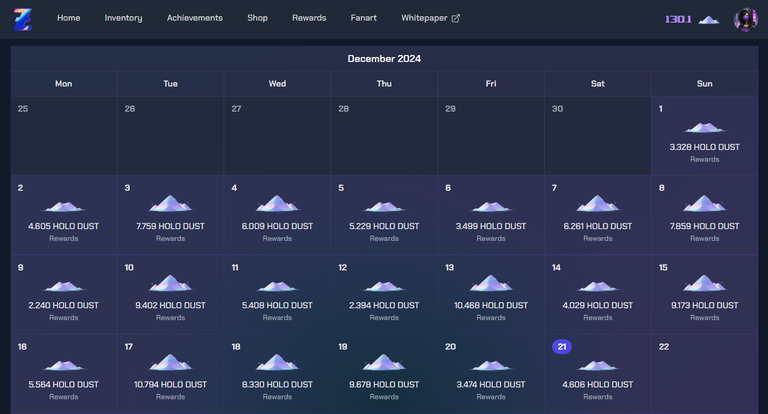Click the 4.606 HOLO DUST amount
The image size is (768, 414).
598,385
